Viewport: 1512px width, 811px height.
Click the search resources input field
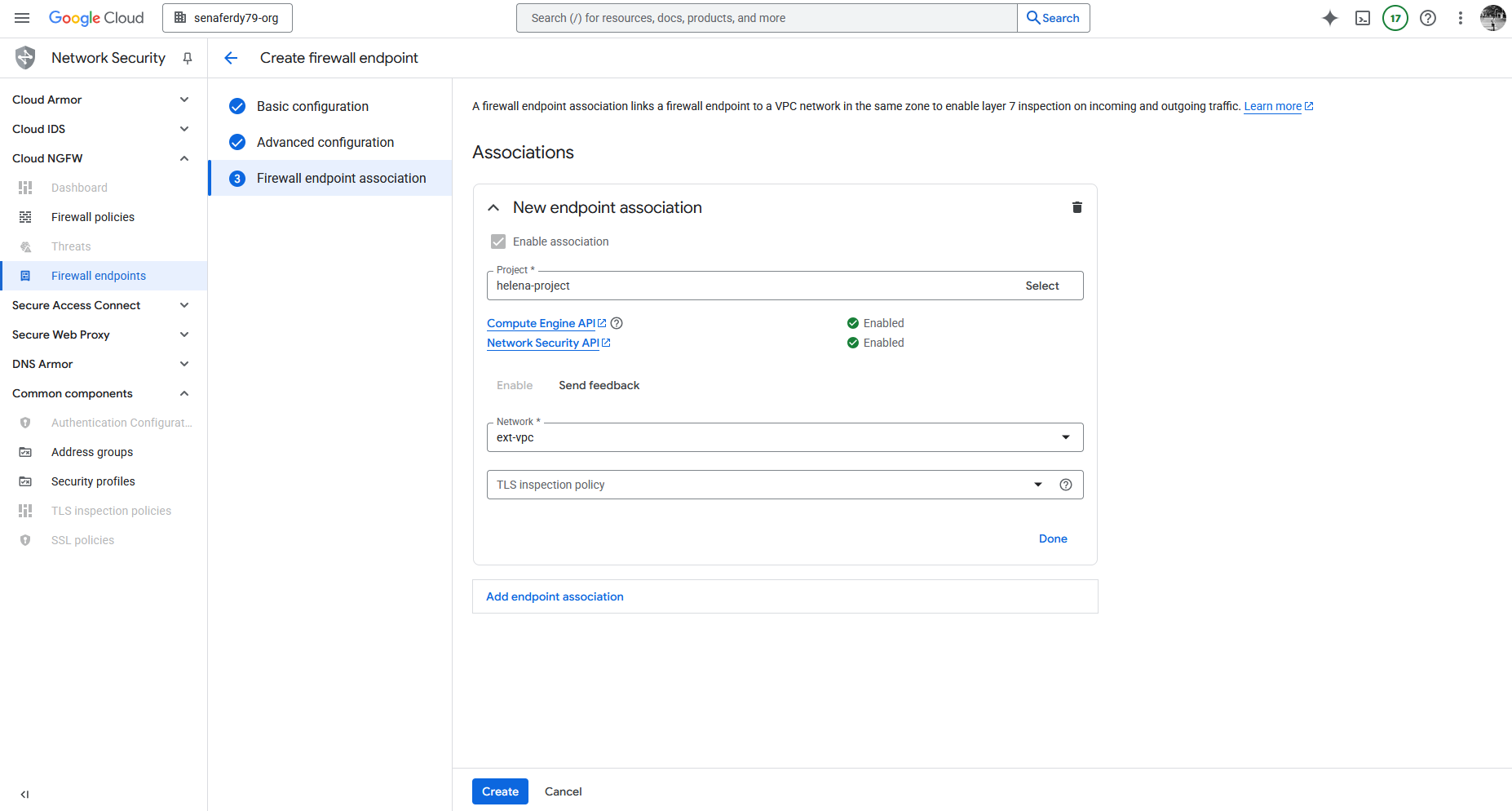click(767, 18)
